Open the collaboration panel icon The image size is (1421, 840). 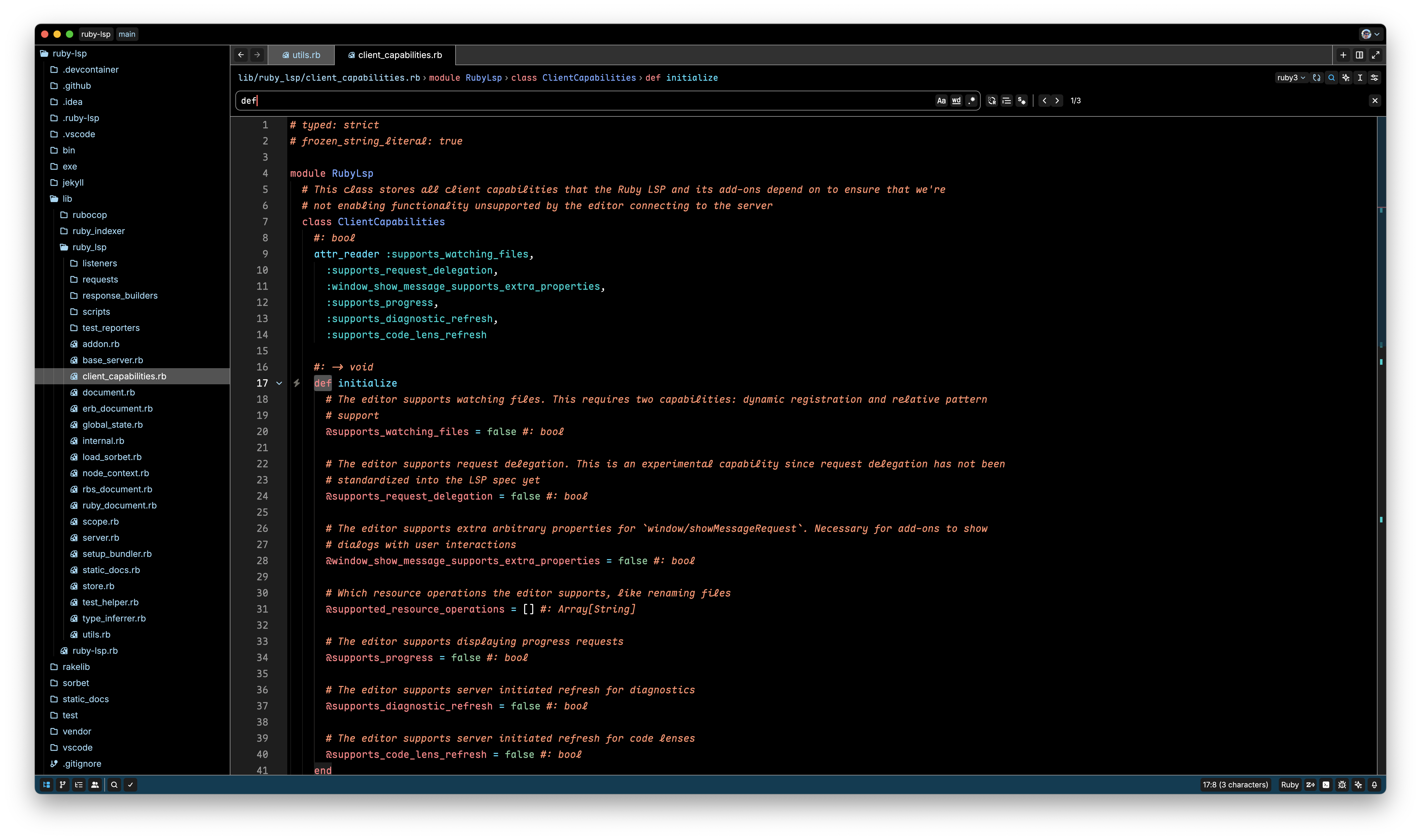point(95,784)
